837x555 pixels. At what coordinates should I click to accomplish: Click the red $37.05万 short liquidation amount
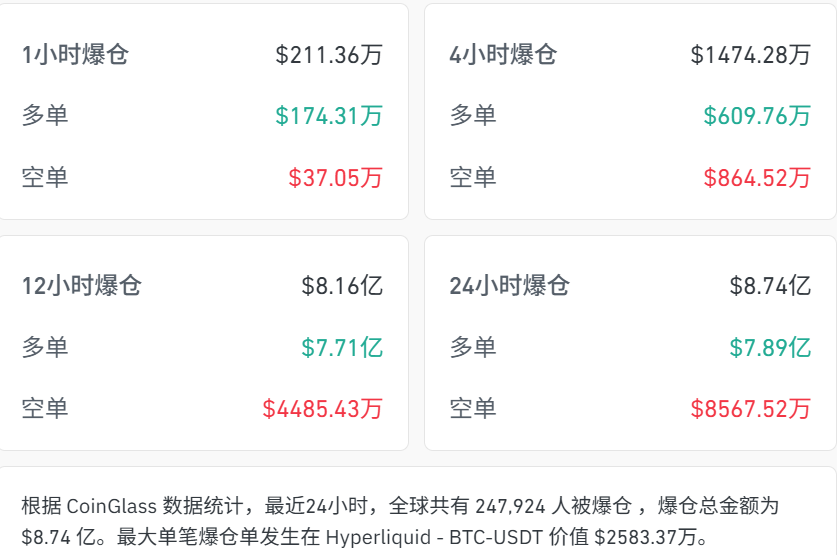tap(335, 178)
